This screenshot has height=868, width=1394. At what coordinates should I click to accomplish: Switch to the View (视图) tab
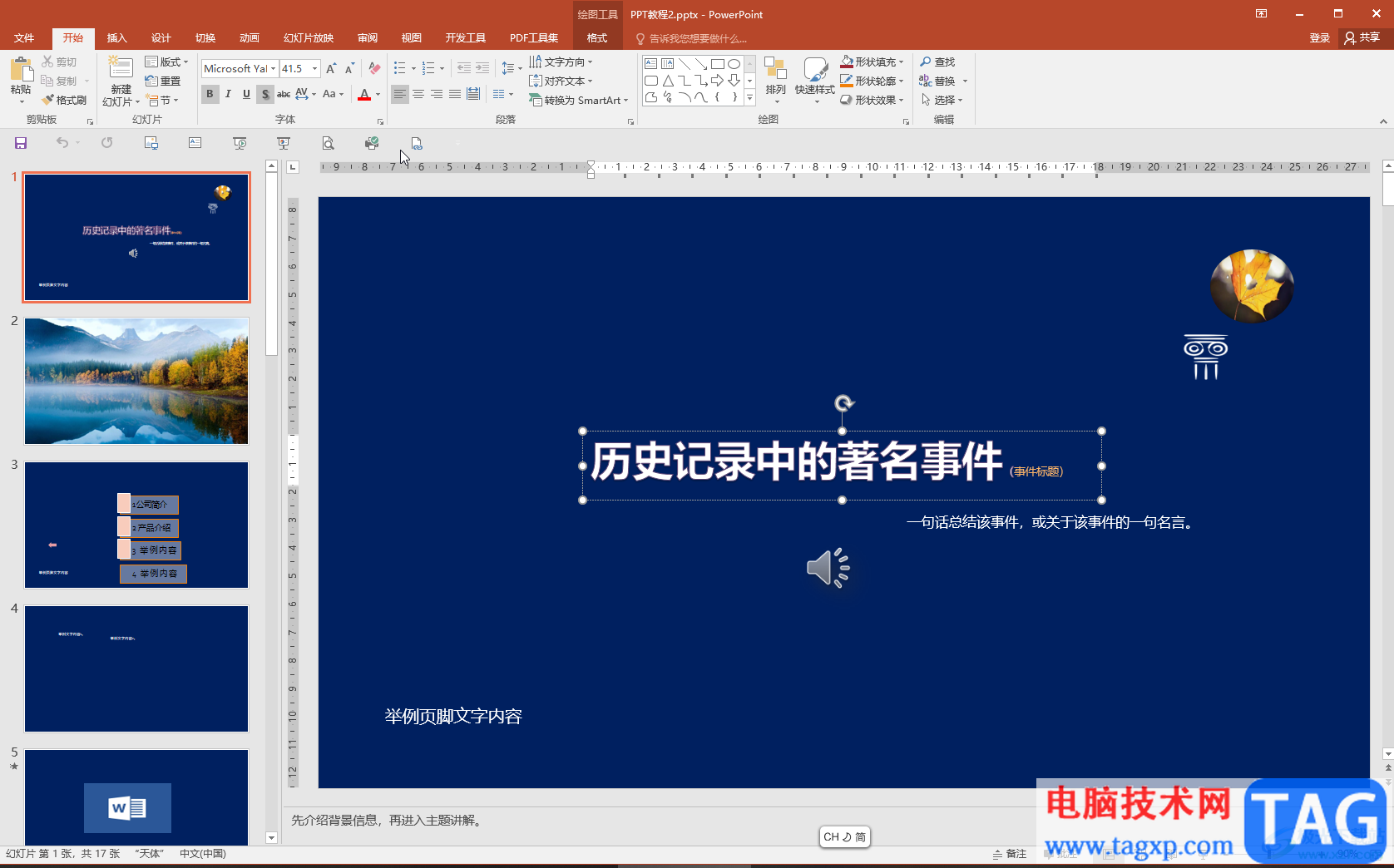411,38
